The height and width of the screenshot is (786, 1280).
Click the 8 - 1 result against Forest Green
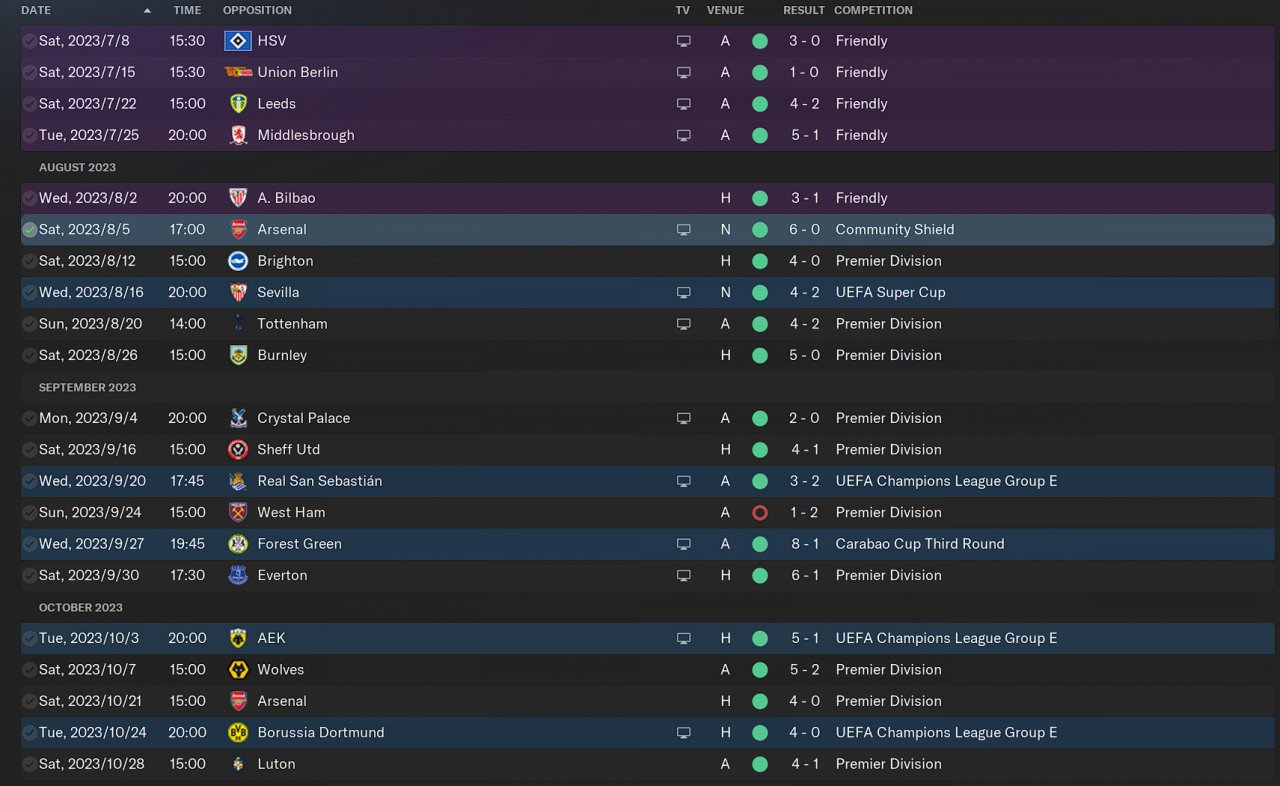click(x=804, y=544)
